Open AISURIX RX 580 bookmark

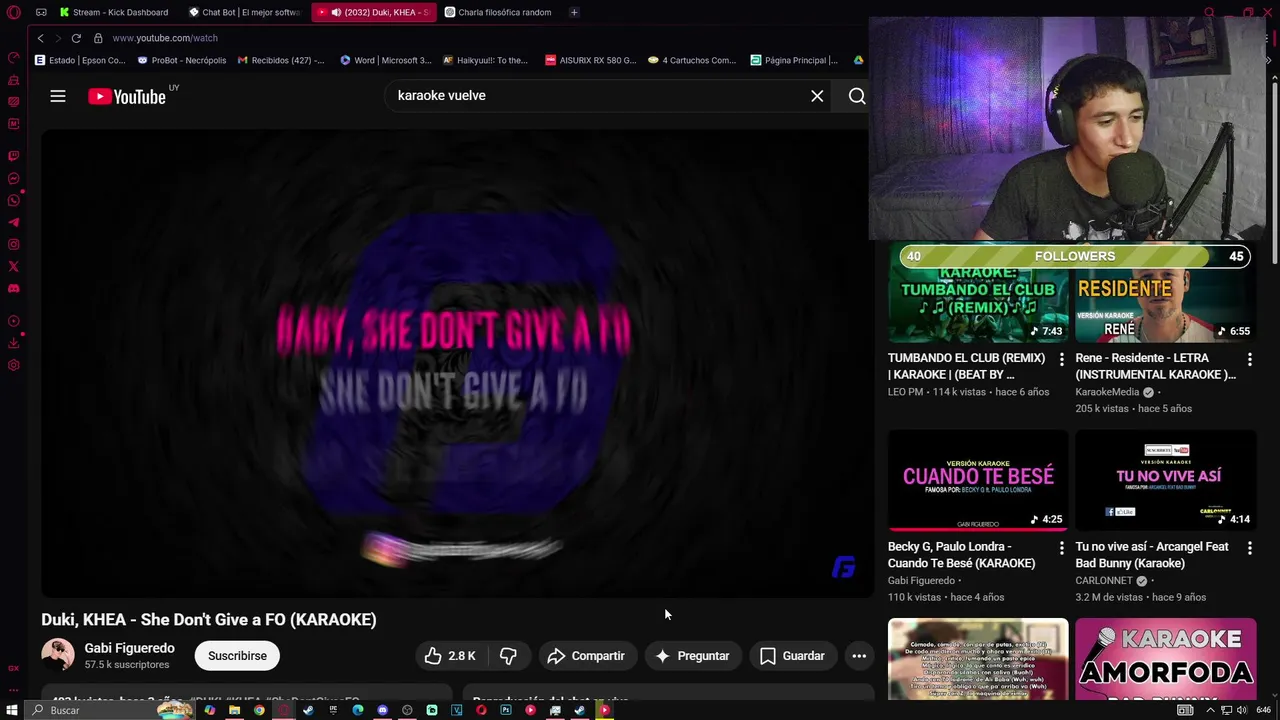point(591,60)
